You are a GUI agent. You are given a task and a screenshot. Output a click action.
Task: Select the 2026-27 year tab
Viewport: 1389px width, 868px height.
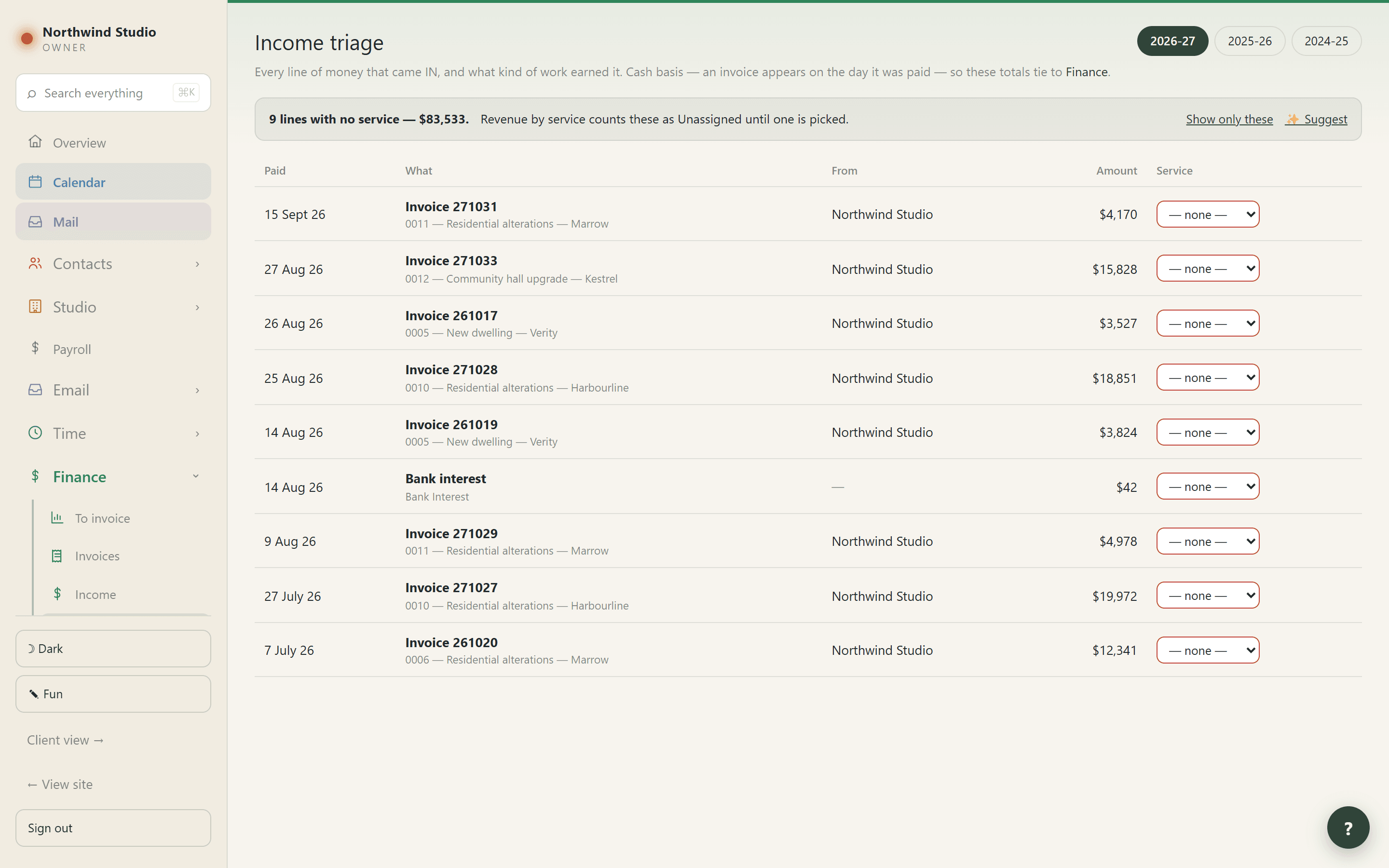click(x=1172, y=41)
